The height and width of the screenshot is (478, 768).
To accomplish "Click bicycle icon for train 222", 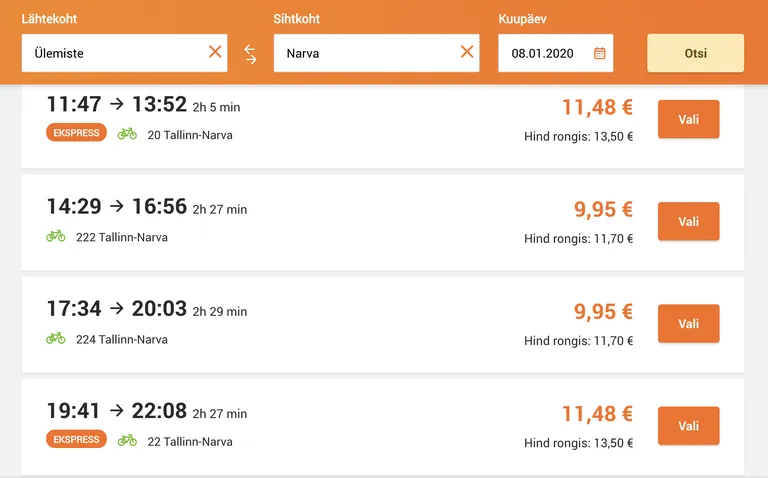I will pyautogui.click(x=56, y=236).
